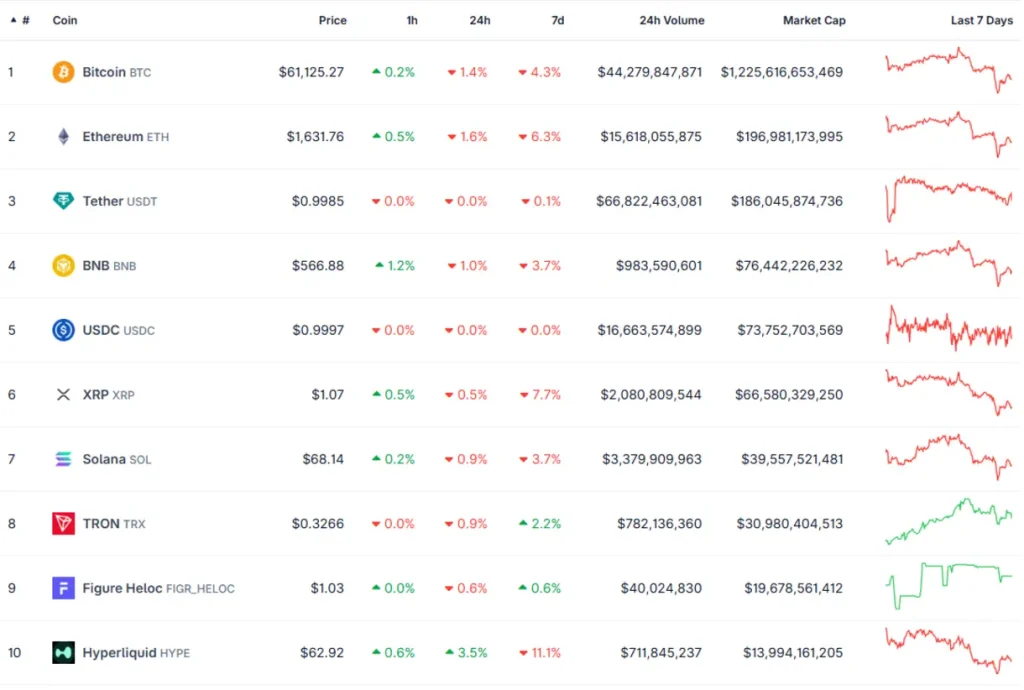
Task: Click BNB 1h change 1.2%
Action: click(x=395, y=266)
